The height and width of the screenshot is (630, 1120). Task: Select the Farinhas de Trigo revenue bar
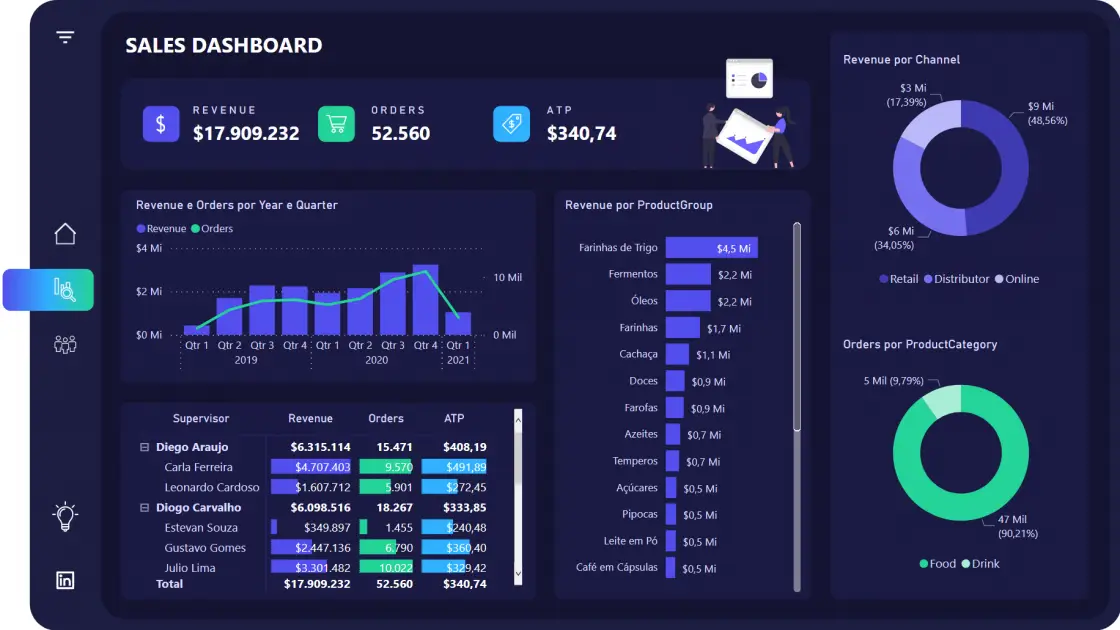click(x=711, y=248)
